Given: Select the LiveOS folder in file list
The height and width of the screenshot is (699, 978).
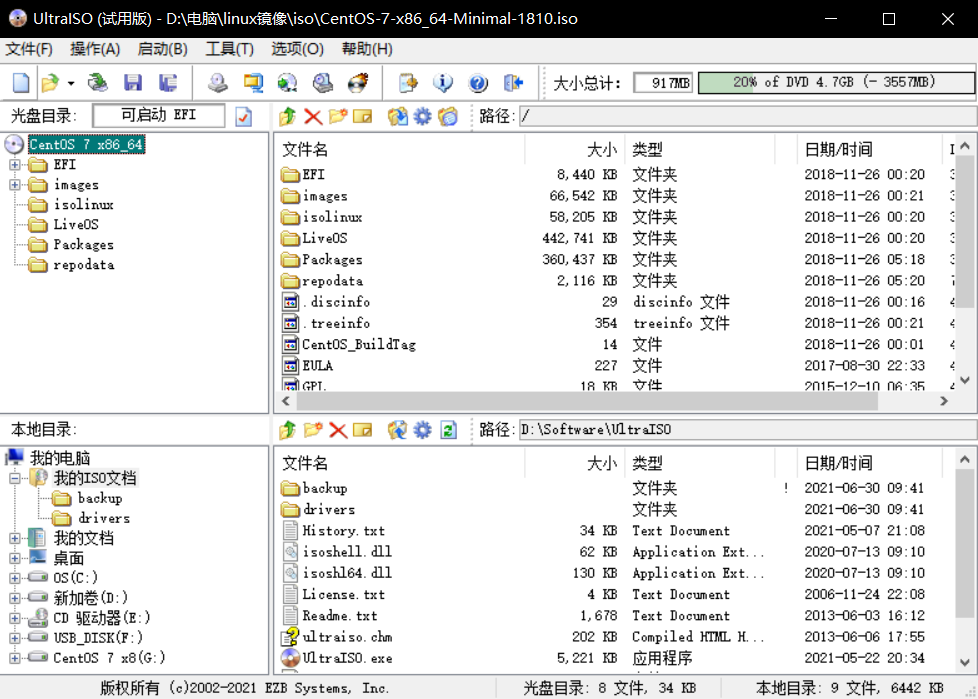Looking at the screenshot, I should tap(324, 238).
